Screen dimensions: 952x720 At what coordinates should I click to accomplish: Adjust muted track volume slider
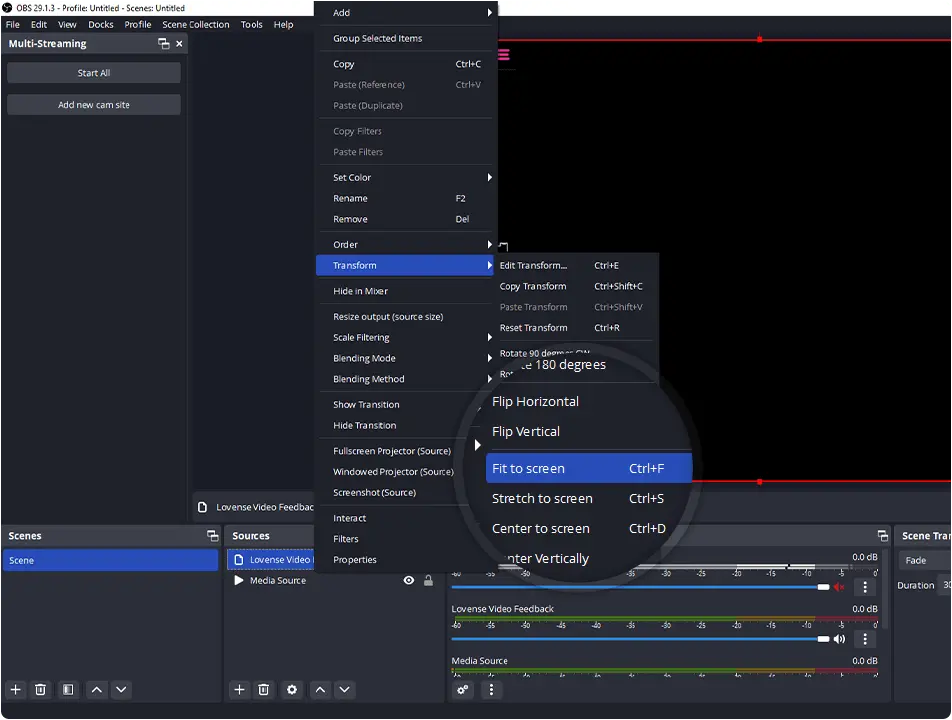640,587
